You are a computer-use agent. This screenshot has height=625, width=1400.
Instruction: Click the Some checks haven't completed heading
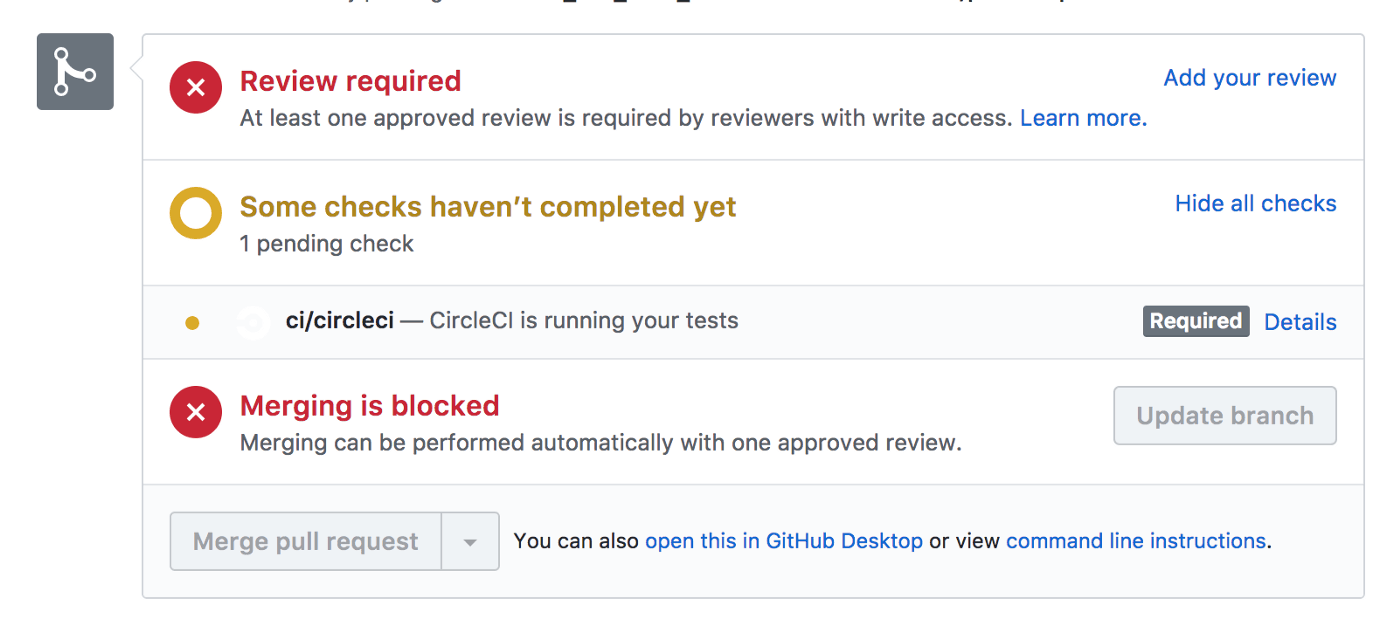click(x=488, y=207)
